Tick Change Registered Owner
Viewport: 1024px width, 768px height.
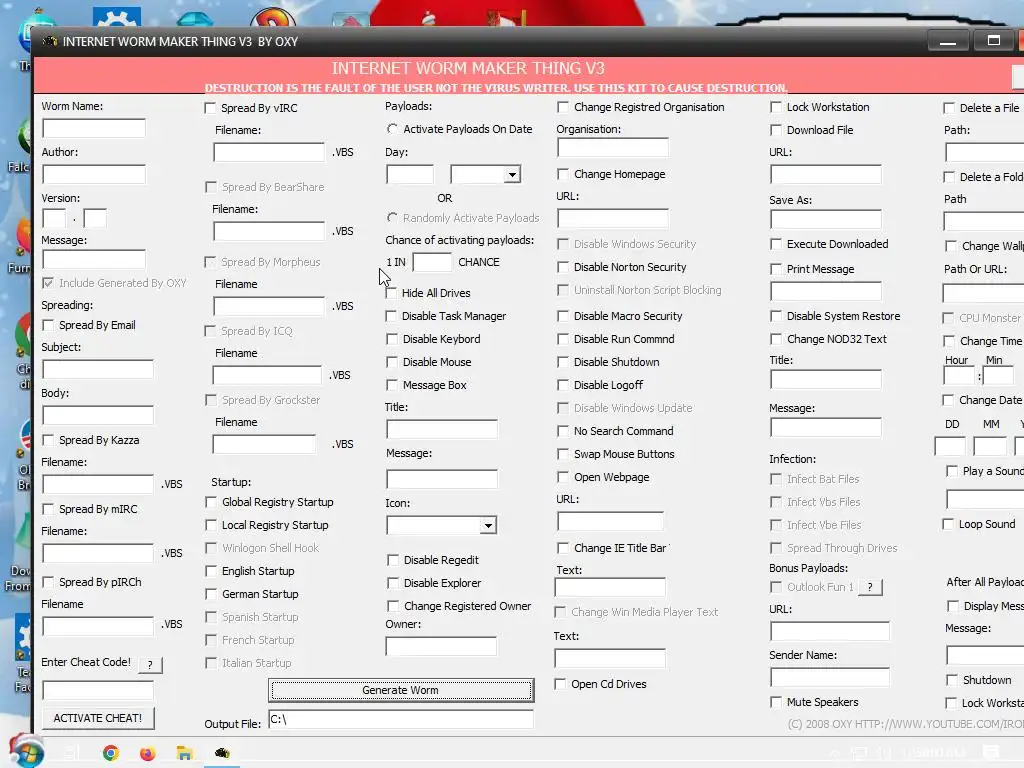coord(392,606)
